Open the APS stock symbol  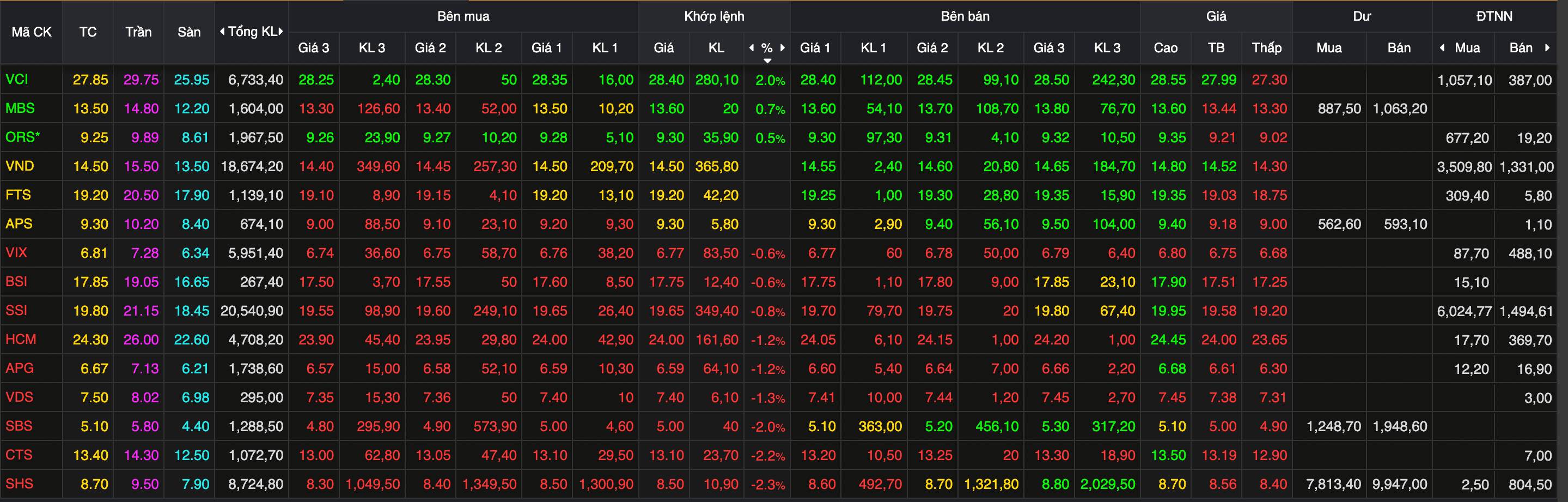[19, 223]
